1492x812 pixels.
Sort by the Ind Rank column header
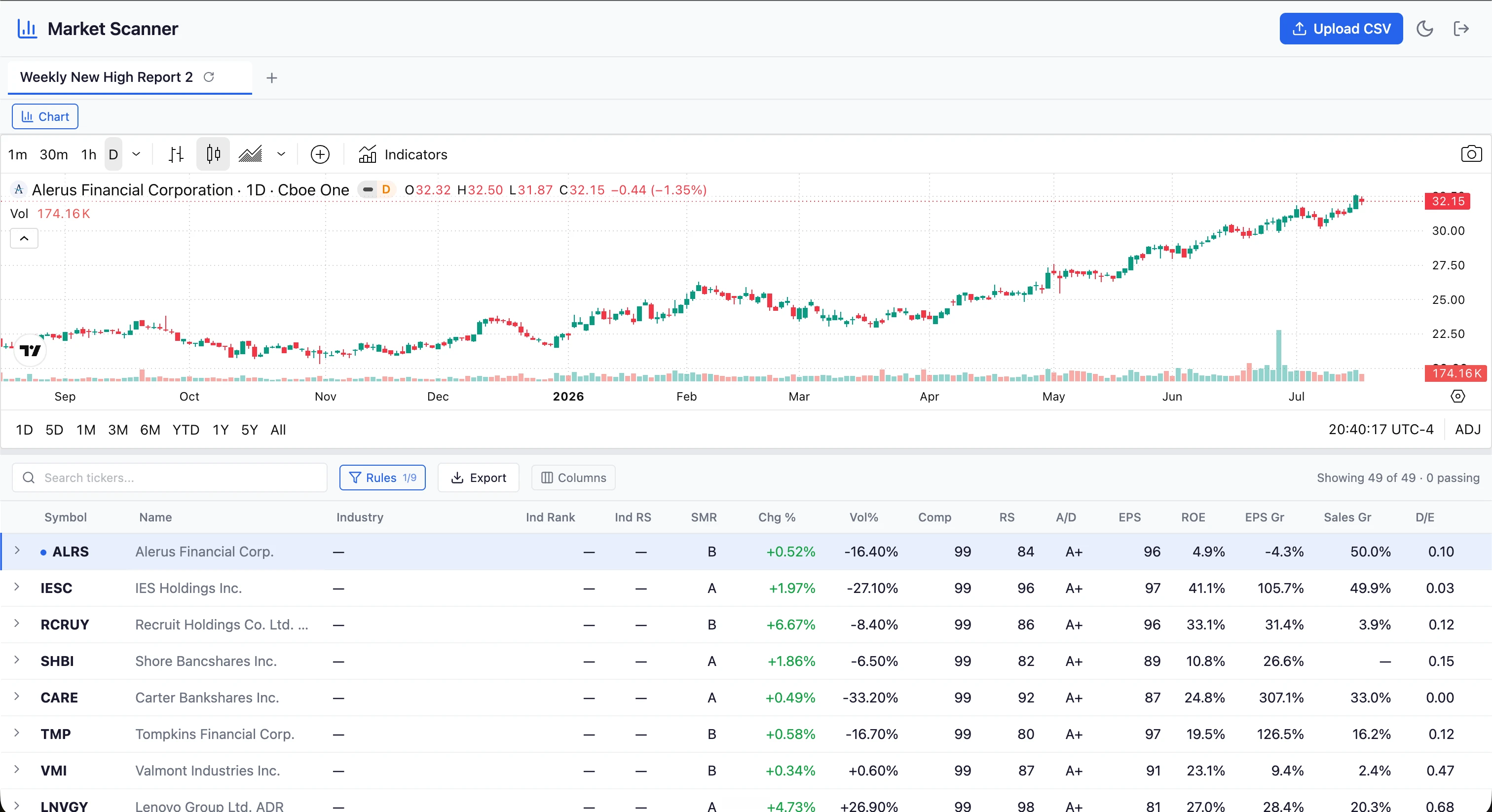point(550,517)
